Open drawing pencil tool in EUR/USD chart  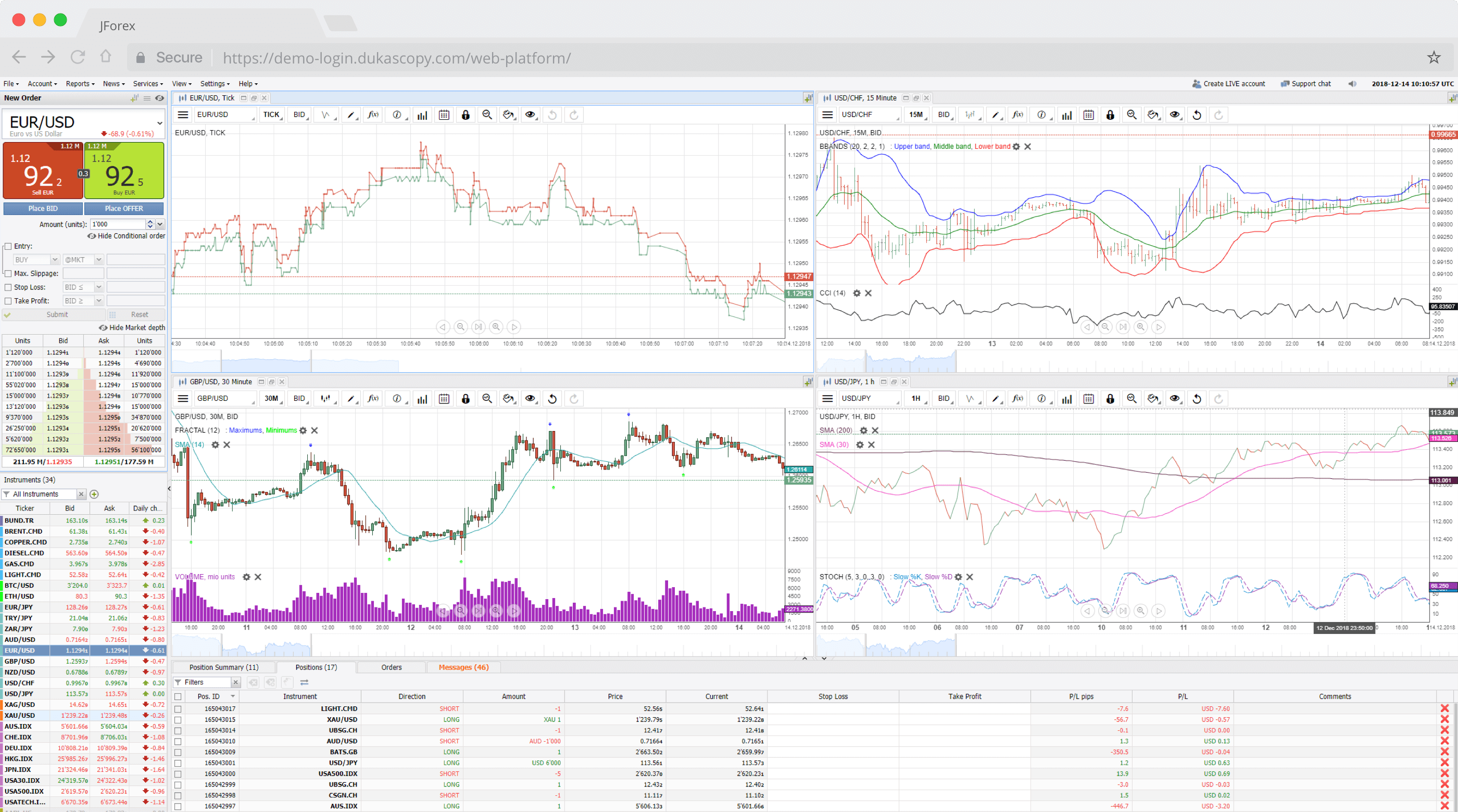click(x=351, y=115)
